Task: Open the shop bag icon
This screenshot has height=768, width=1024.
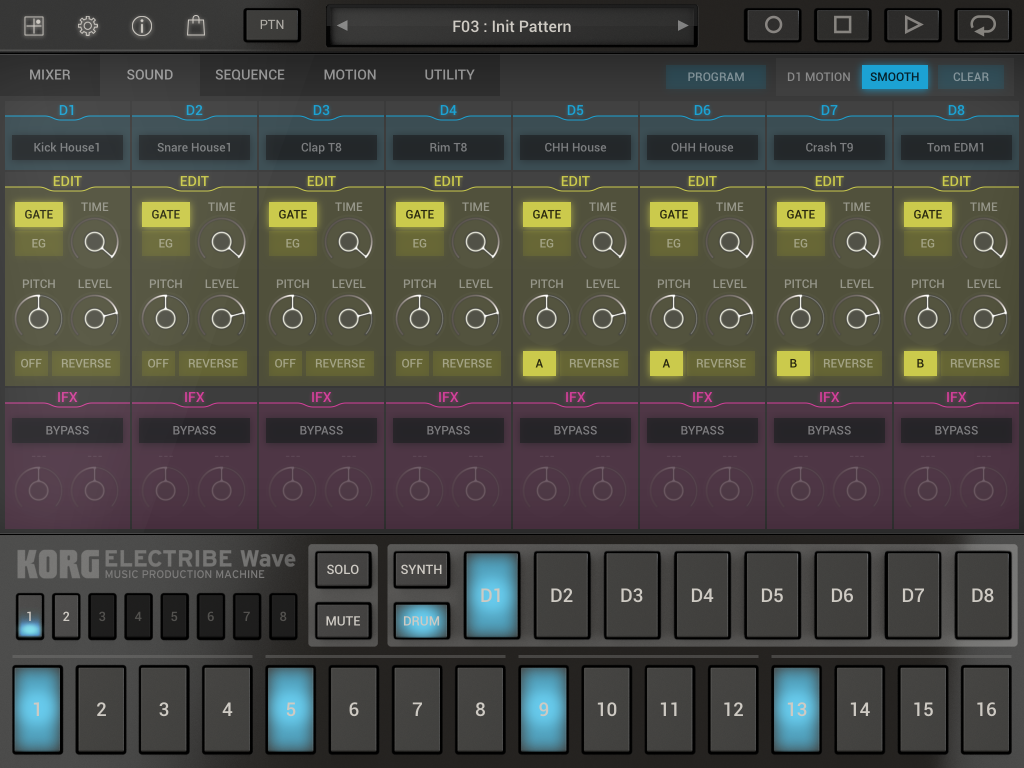Action: tap(196, 26)
